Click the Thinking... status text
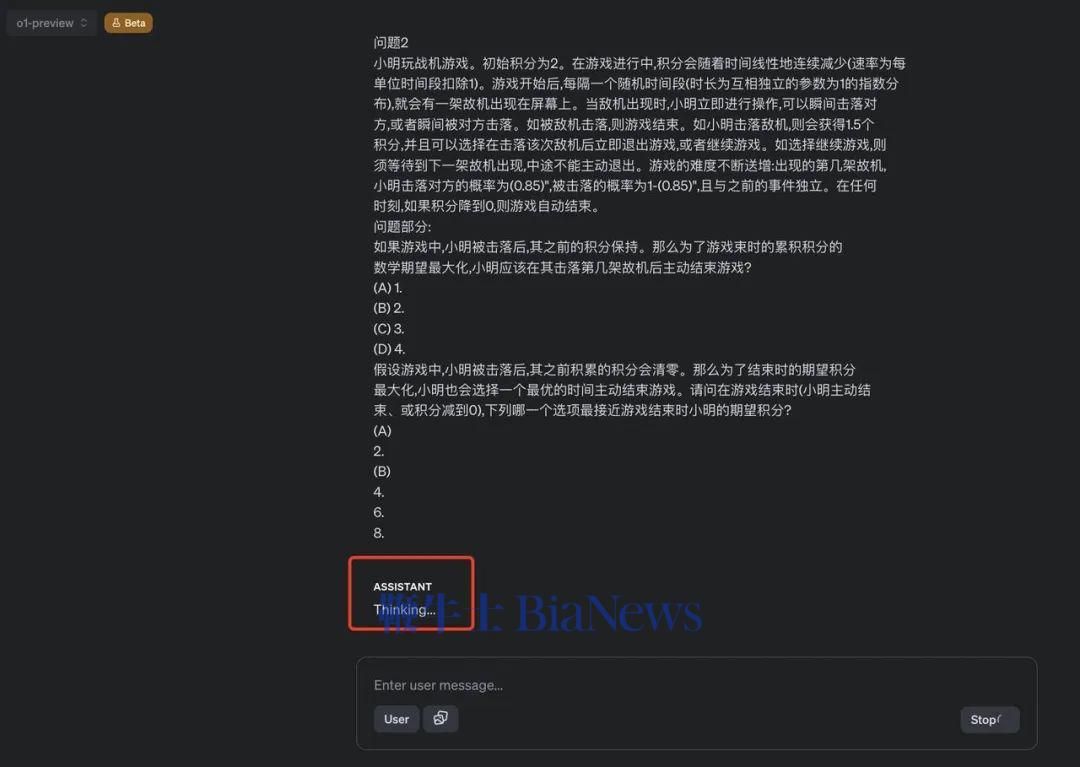1080x767 pixels. click(x=404, y=610)
